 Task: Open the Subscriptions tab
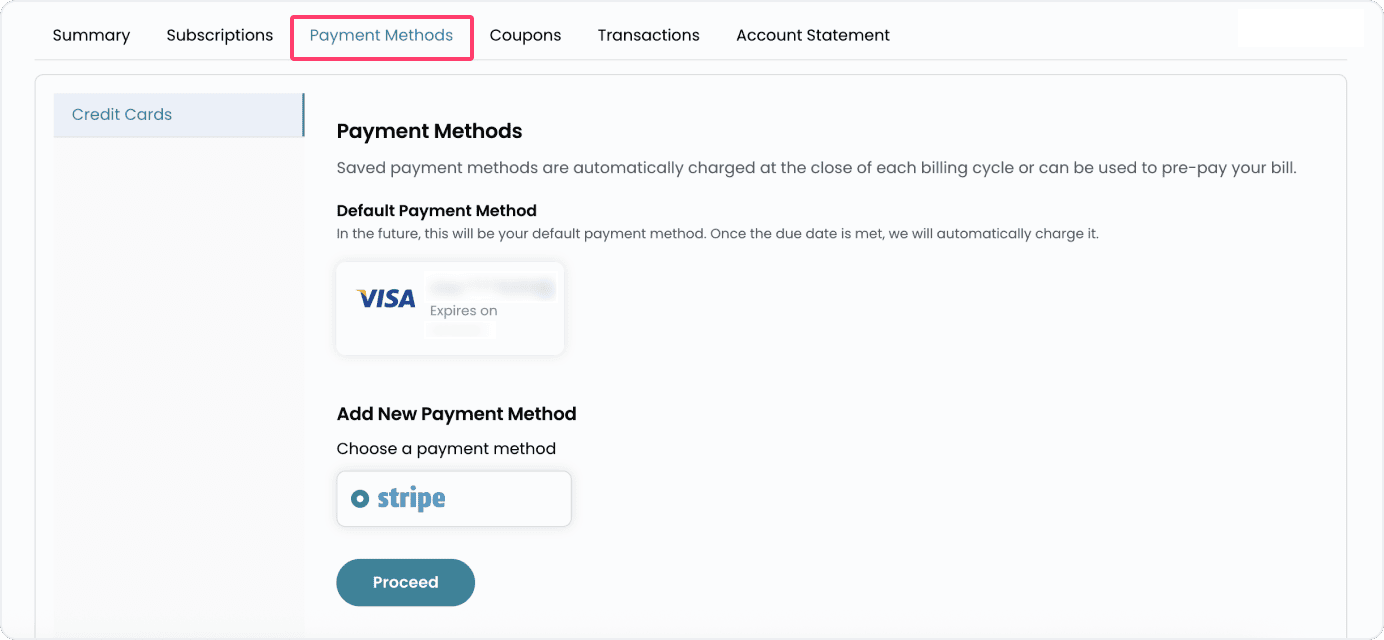click(x=219, y=35)
